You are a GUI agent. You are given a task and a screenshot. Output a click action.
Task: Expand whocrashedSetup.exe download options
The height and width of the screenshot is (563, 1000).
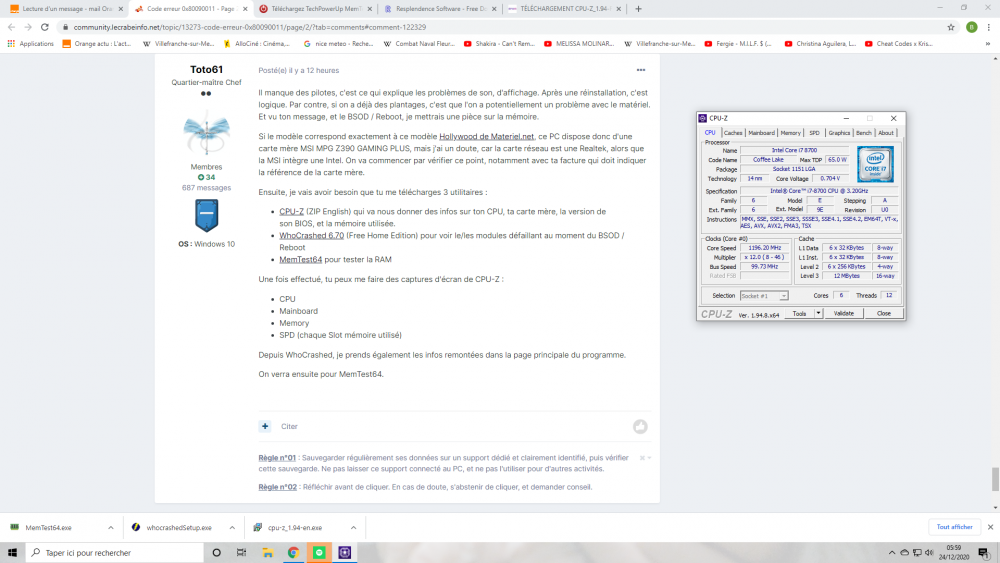click(x=232, y=527)
